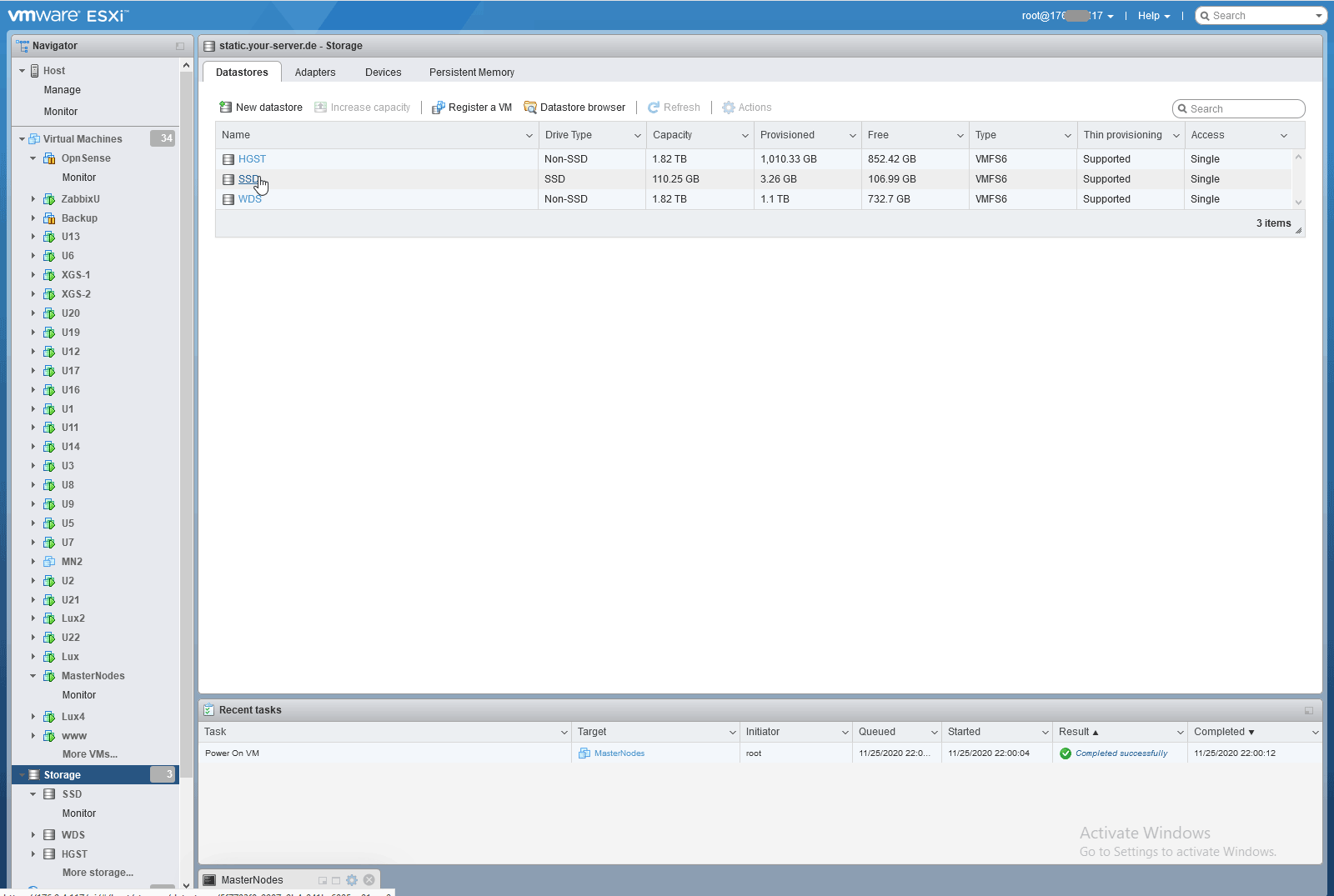The height and width of the screenshot is (896, 1334).
Task: Click the More VMs... link
Action: pos(90,754)
